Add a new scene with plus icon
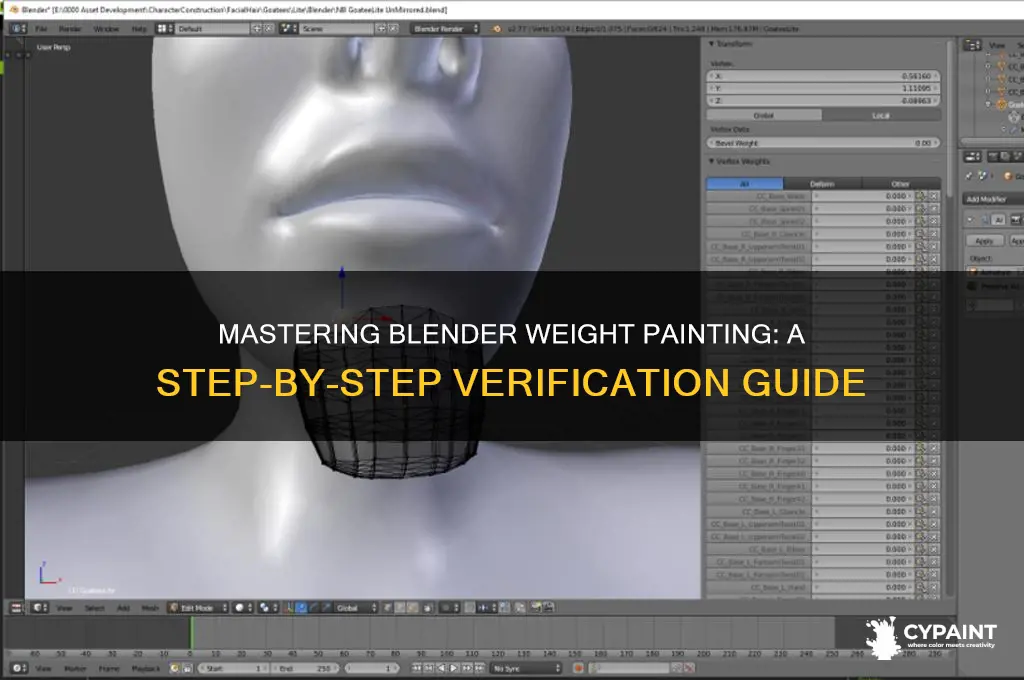Viewport: 1024px width, 680px height. tap(381, 29)
